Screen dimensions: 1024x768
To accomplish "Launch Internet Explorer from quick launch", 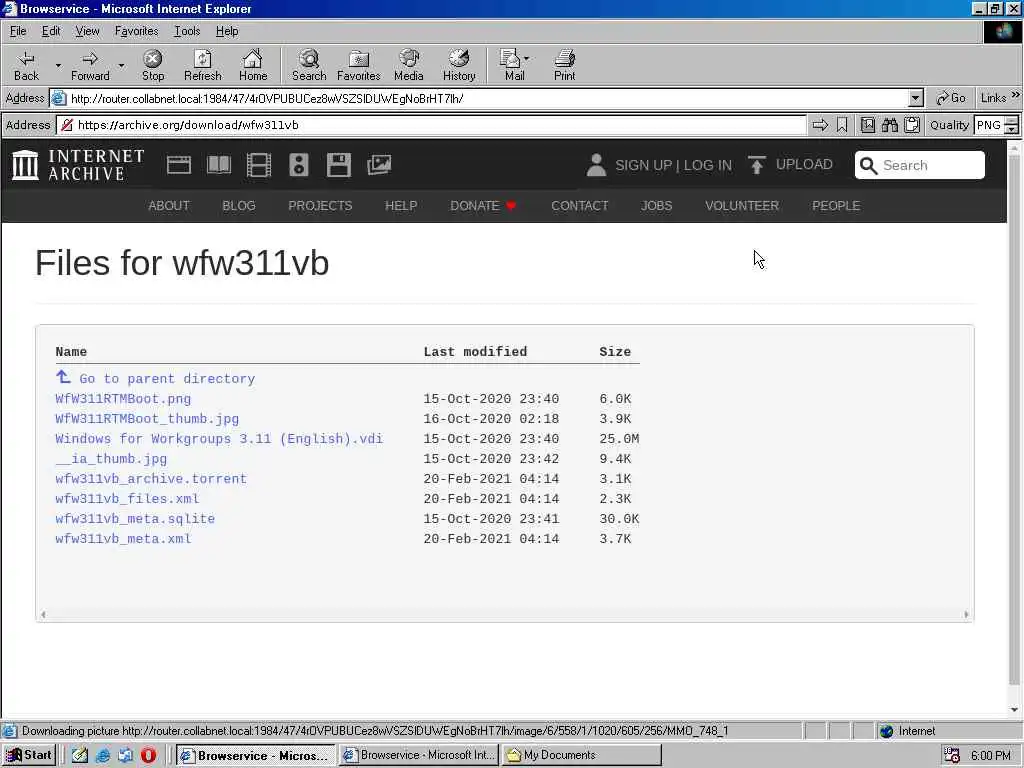I will (x=103, y=755).
